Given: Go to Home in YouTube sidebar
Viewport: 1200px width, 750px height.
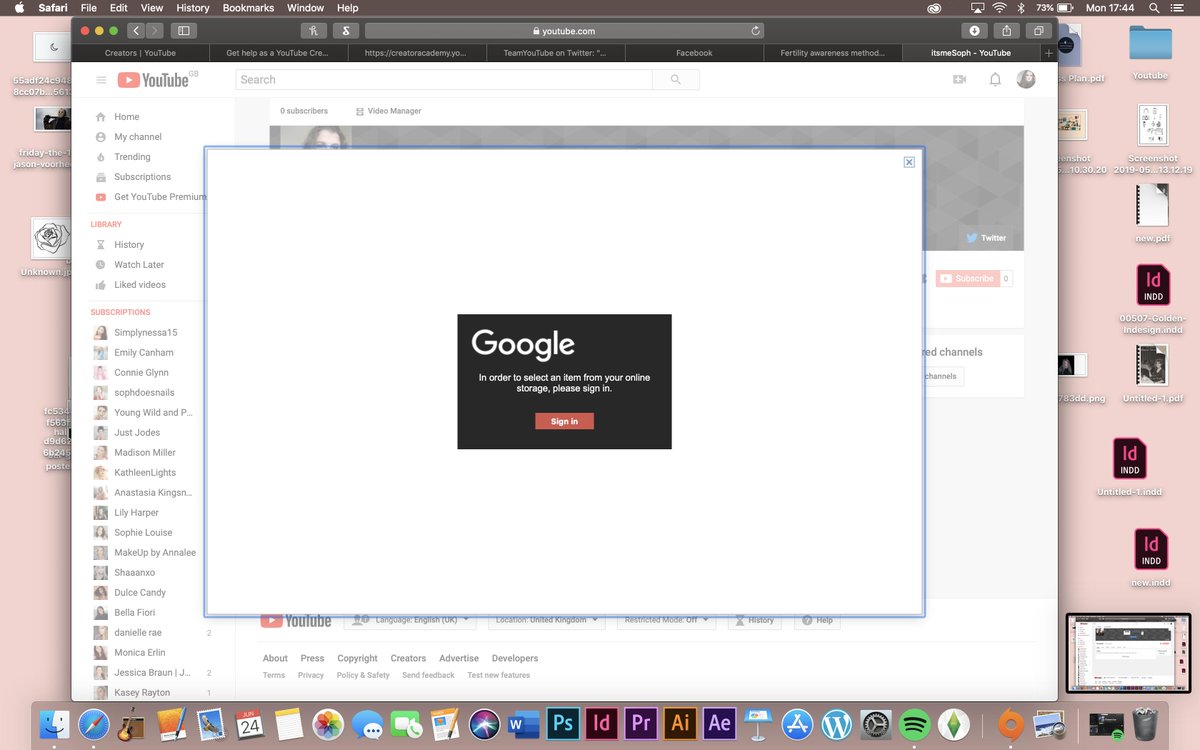Looking at the screenshot, I should click(126, 117).
